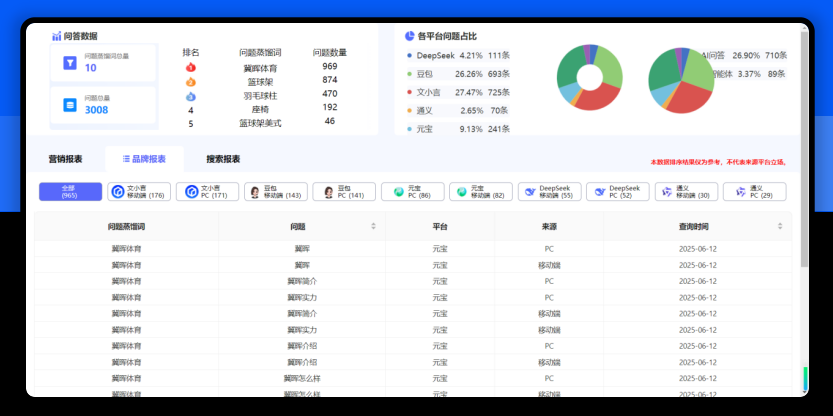833x416 pixels.
Task: Click the 全部 (965) filter button
Action: coord(69,192)
